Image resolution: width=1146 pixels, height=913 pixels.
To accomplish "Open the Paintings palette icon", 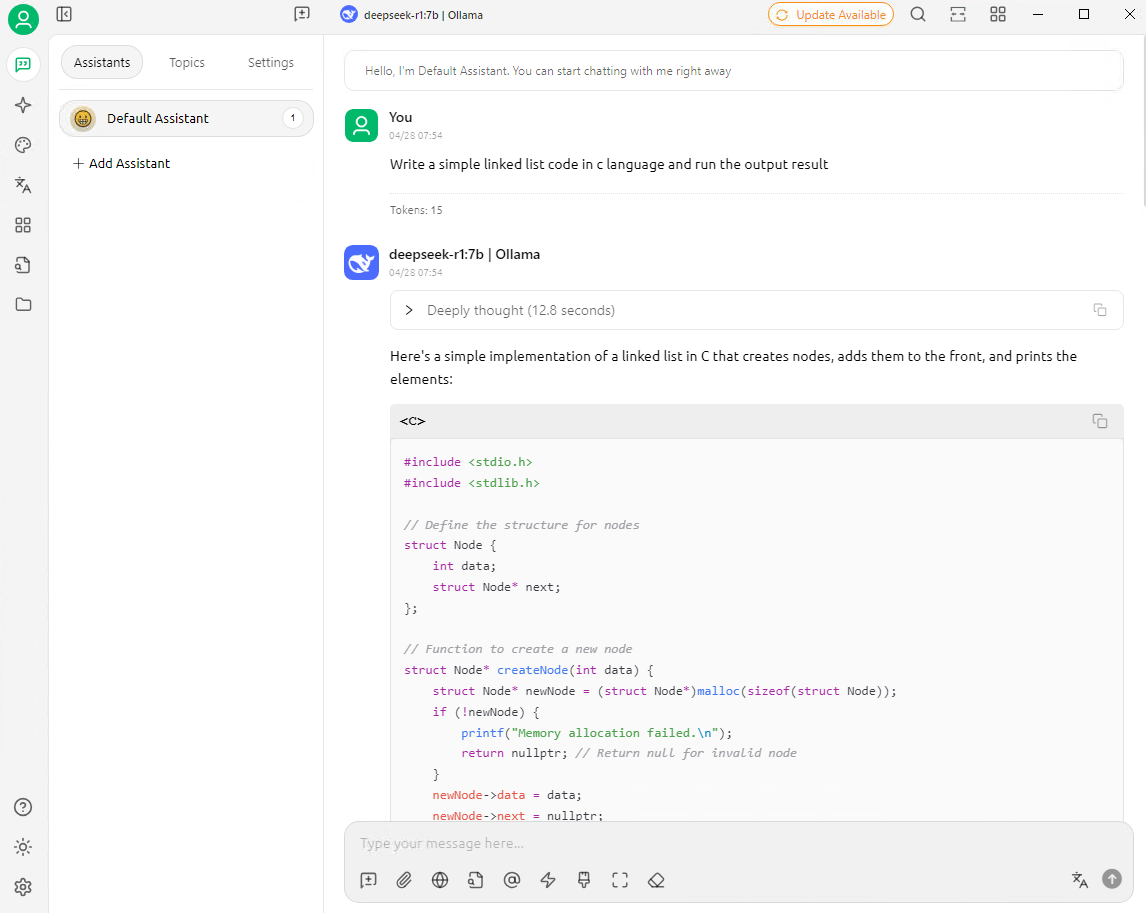I will (23, 145).
